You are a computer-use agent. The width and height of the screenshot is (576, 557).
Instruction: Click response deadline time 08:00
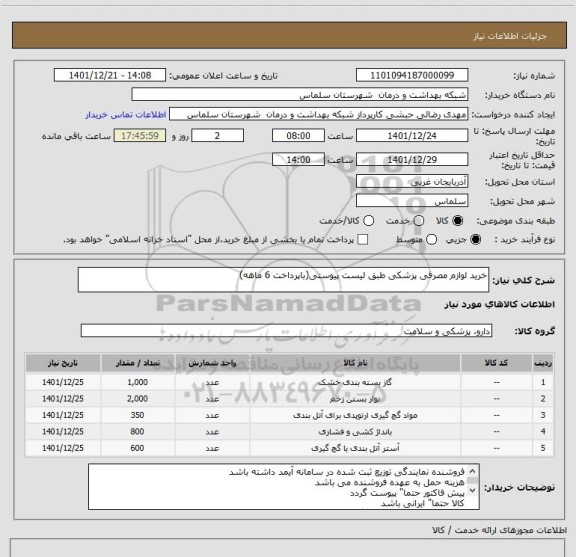(x=298, y=136)
